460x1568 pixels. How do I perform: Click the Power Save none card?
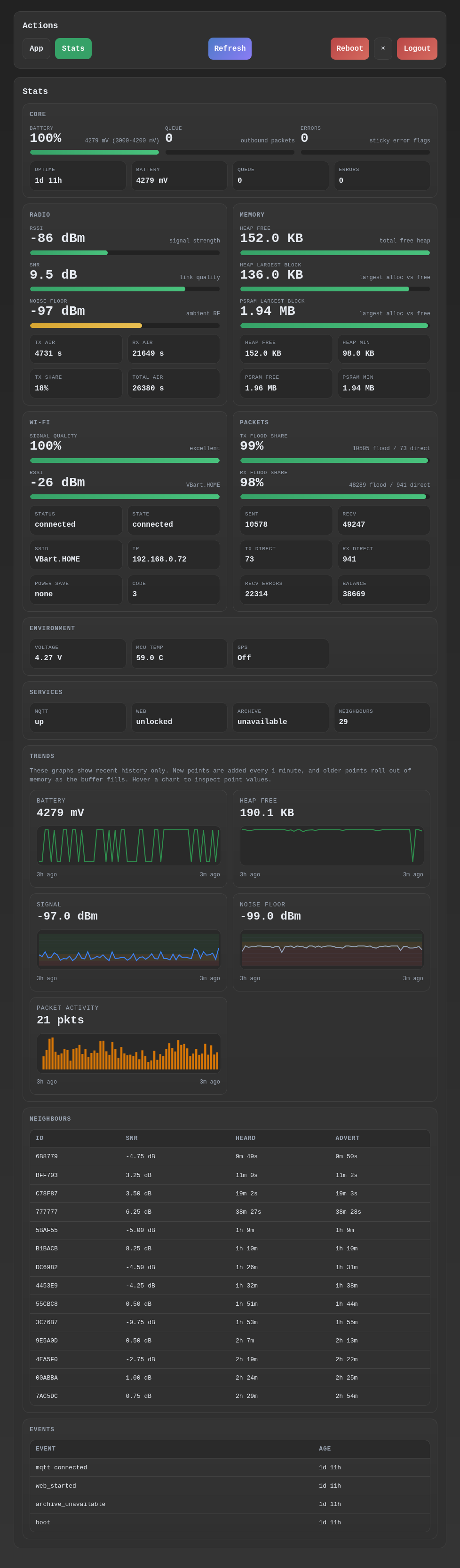coord(76,590)
